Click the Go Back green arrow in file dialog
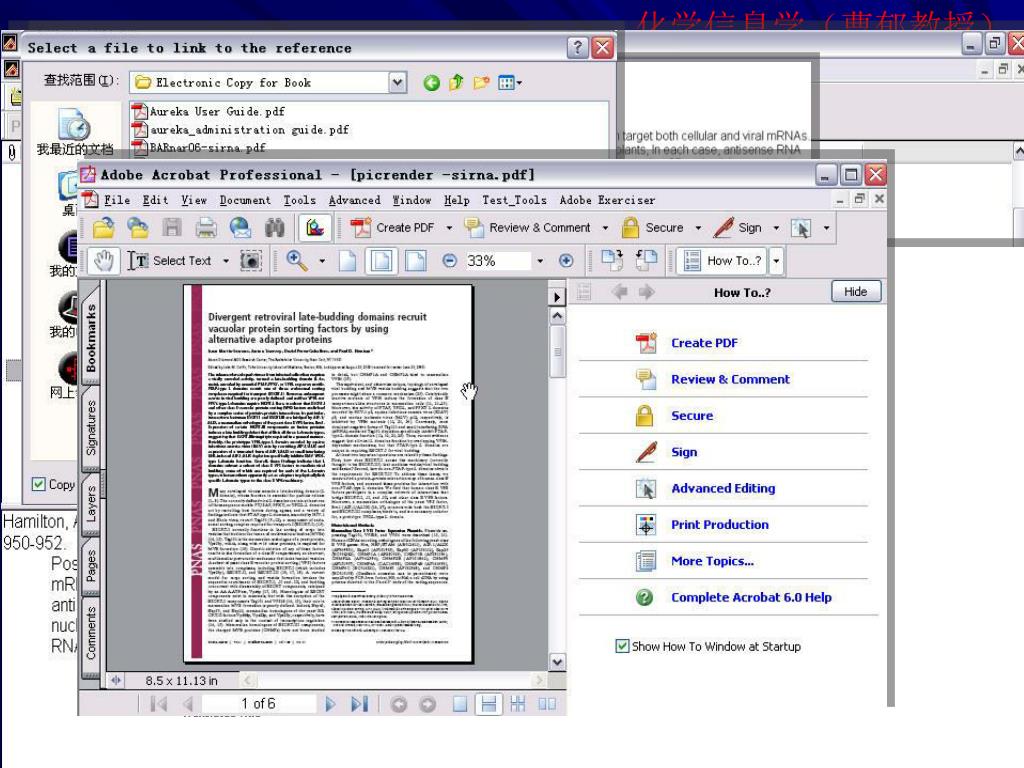The image size is (1024, 768). tap(431, 82)
